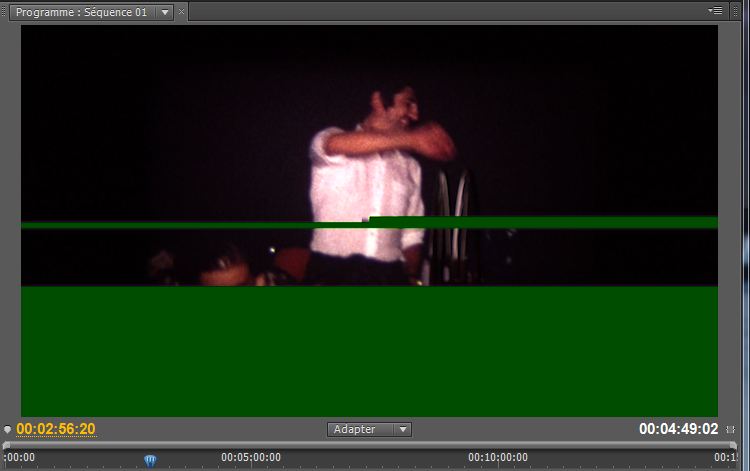The height and width of the screenshot is (471, 750).
Task: Click the current timecode 00:02:56:20
Action: [x=56, y=429]
